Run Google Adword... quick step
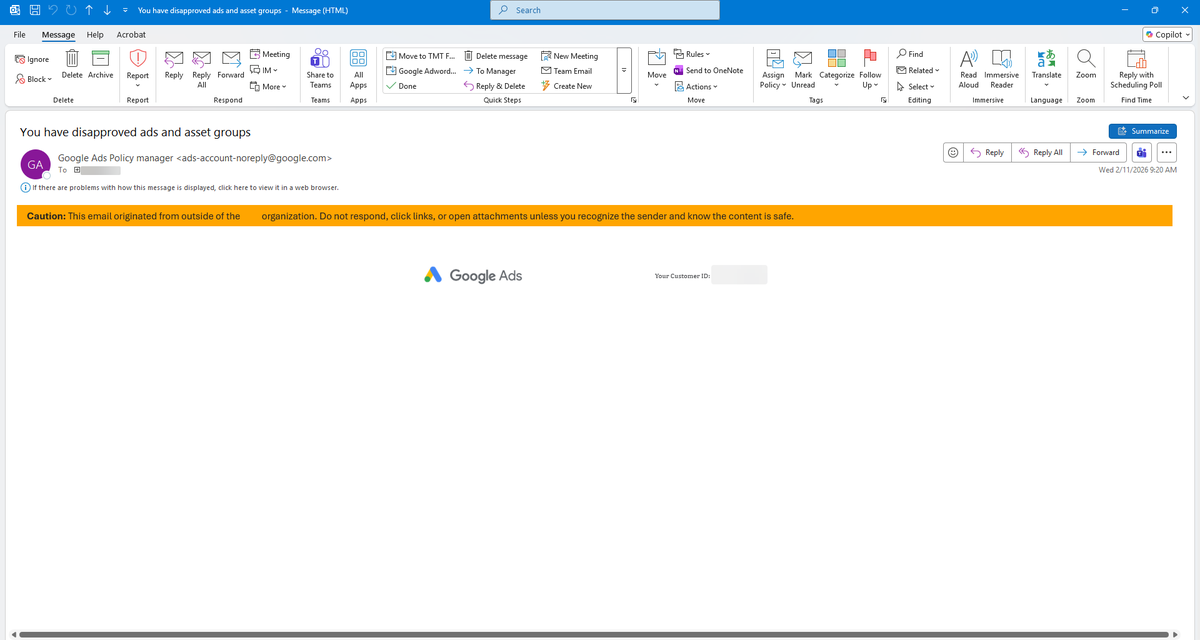Viewport: 1200px width, 640px height. [x=420, y=71]
